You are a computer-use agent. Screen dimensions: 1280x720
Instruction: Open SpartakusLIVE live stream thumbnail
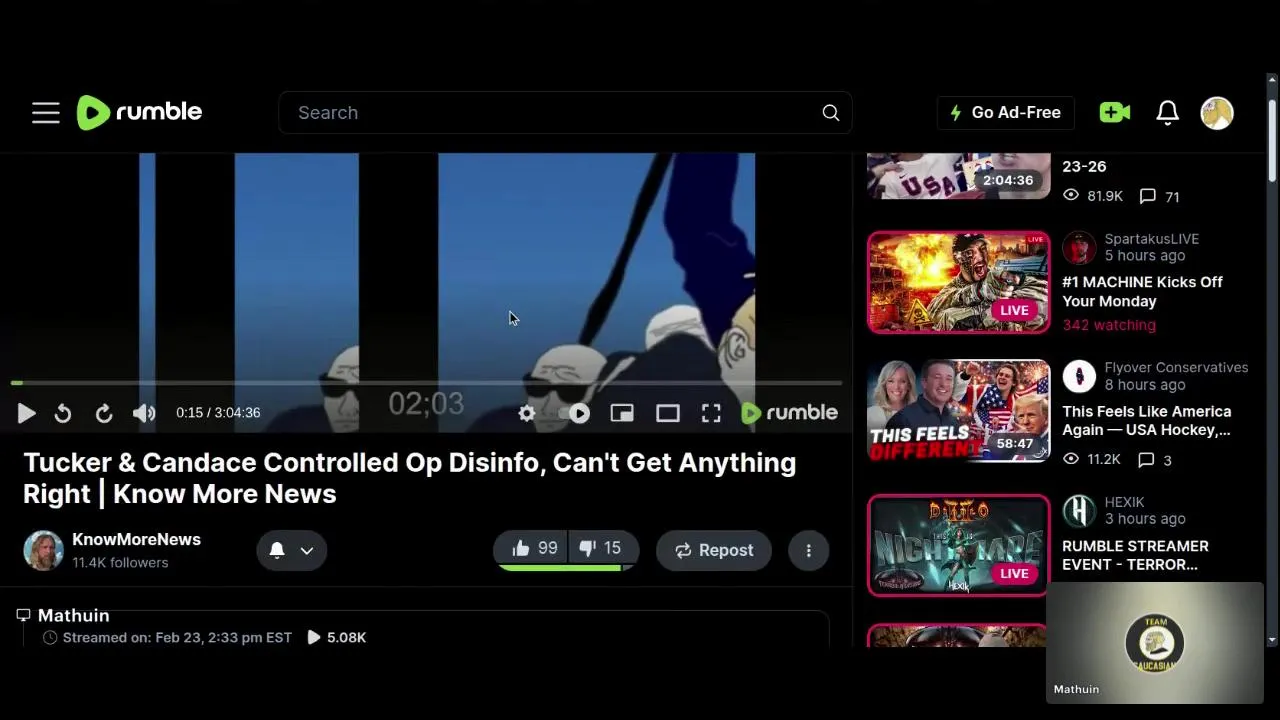click(x=959, y=282)
